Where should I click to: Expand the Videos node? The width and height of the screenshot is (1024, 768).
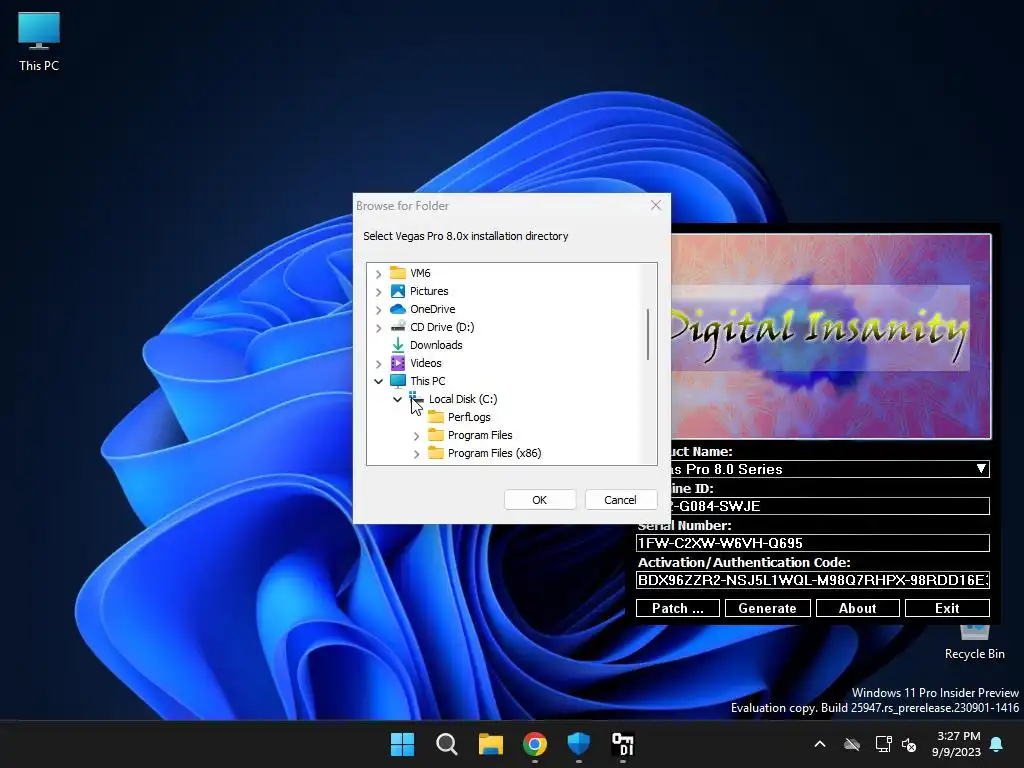pyautogui.click(x=379, y=364)
